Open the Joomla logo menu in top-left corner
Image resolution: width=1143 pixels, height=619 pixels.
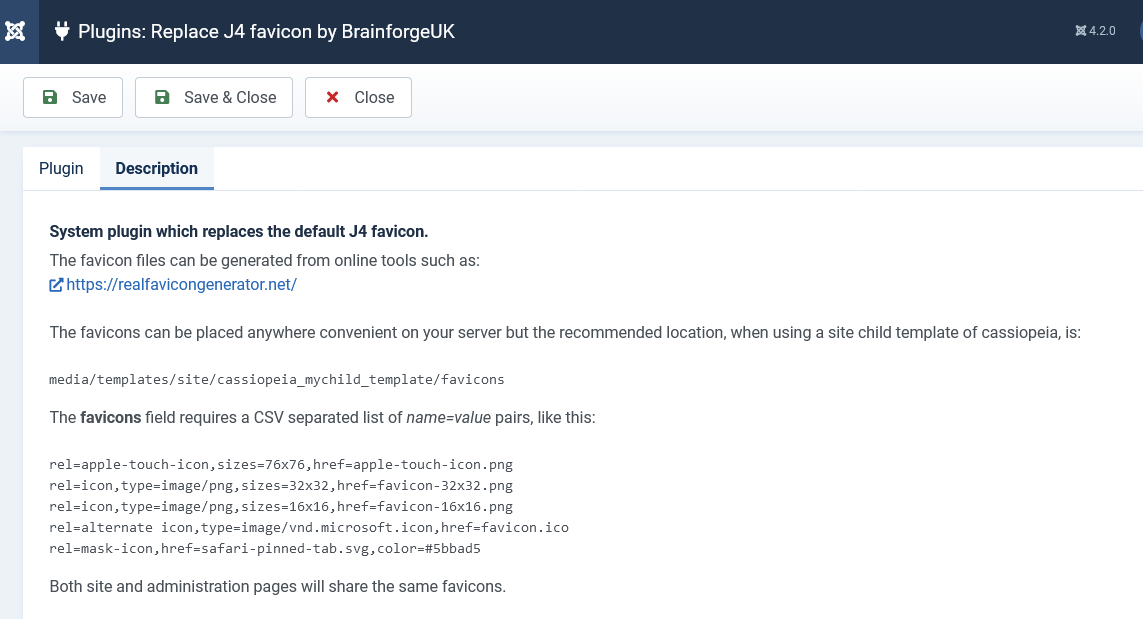coord(15,31)
